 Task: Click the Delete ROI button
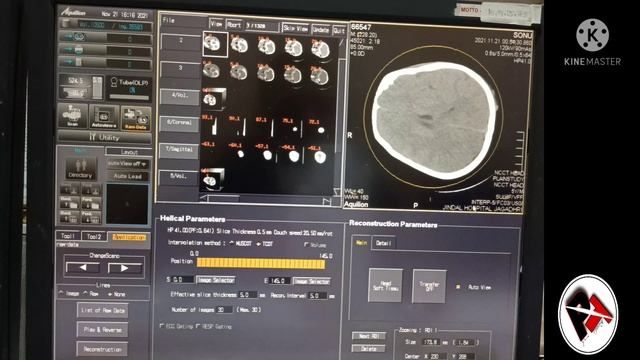(369, 349)
